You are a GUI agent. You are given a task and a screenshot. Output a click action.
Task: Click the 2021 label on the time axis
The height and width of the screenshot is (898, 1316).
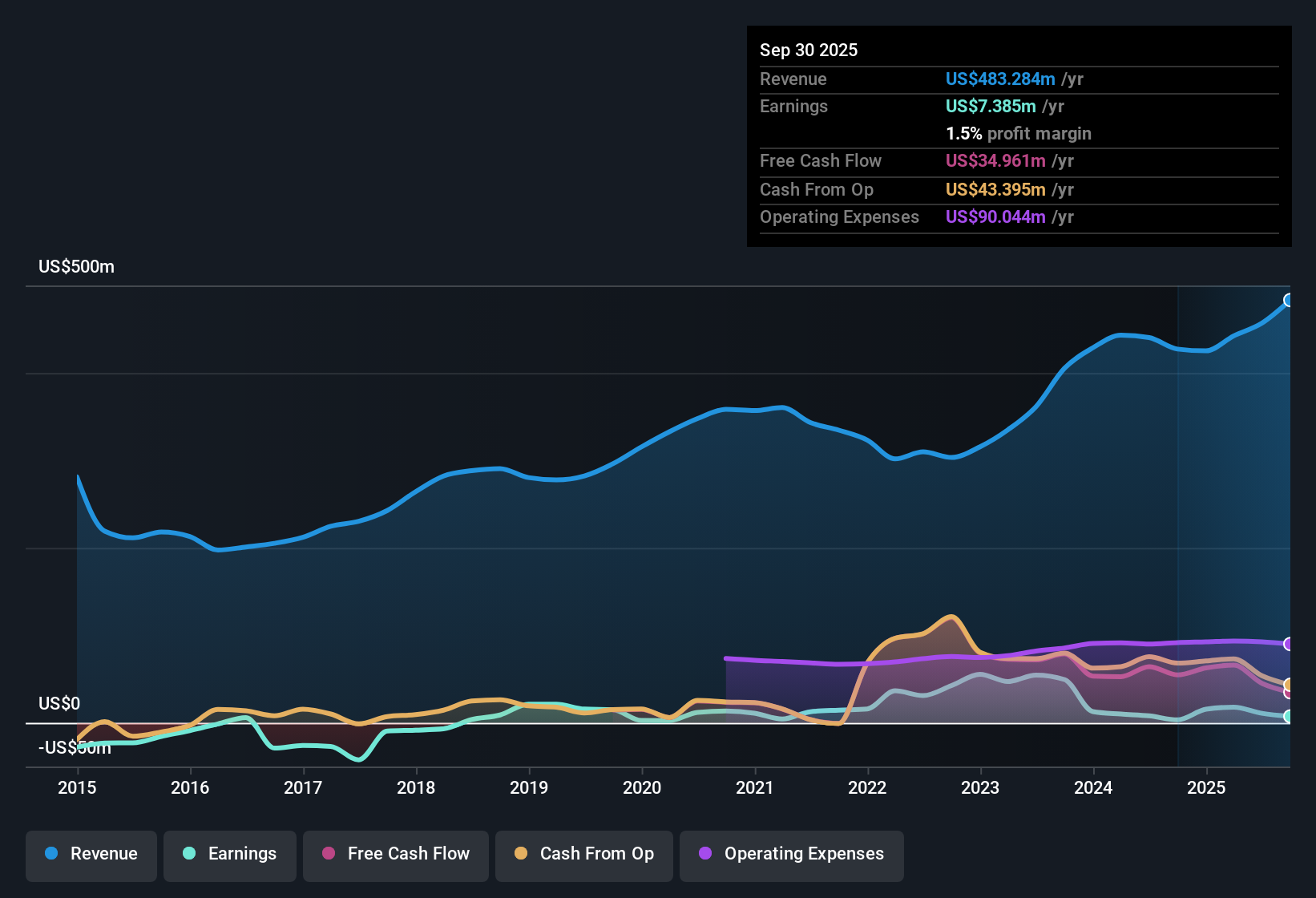[x=755, y=788]
